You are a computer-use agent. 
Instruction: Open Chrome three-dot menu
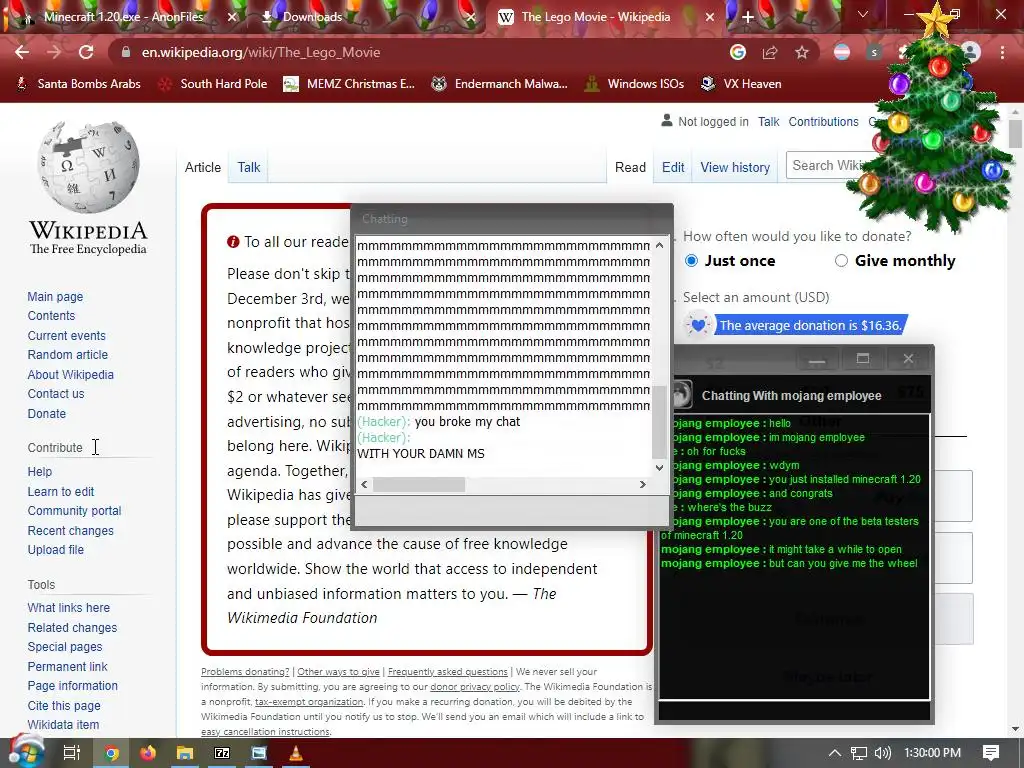(1002, 52)
